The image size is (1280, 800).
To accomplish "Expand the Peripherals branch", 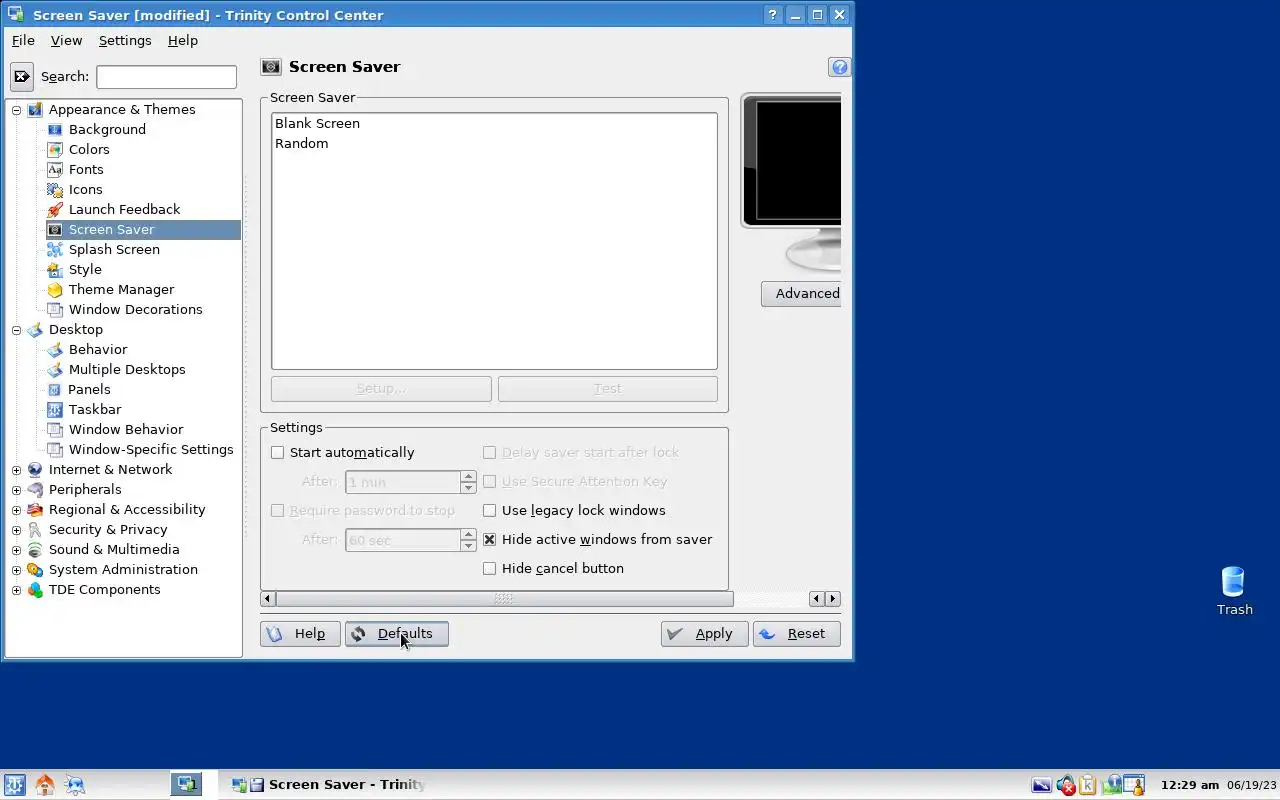I will [x=16, y=490].
